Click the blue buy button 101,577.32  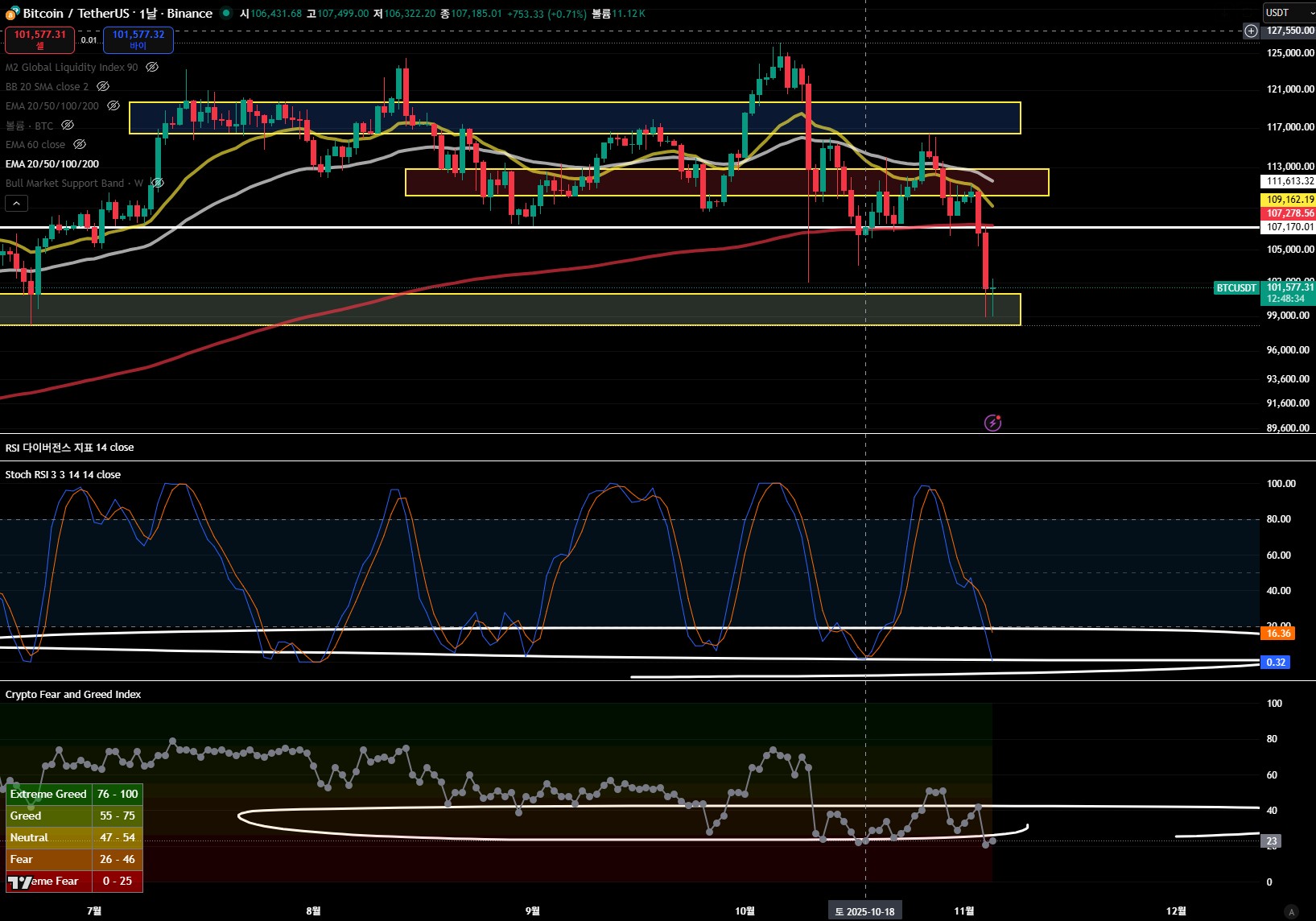click(x=138, y=39)
